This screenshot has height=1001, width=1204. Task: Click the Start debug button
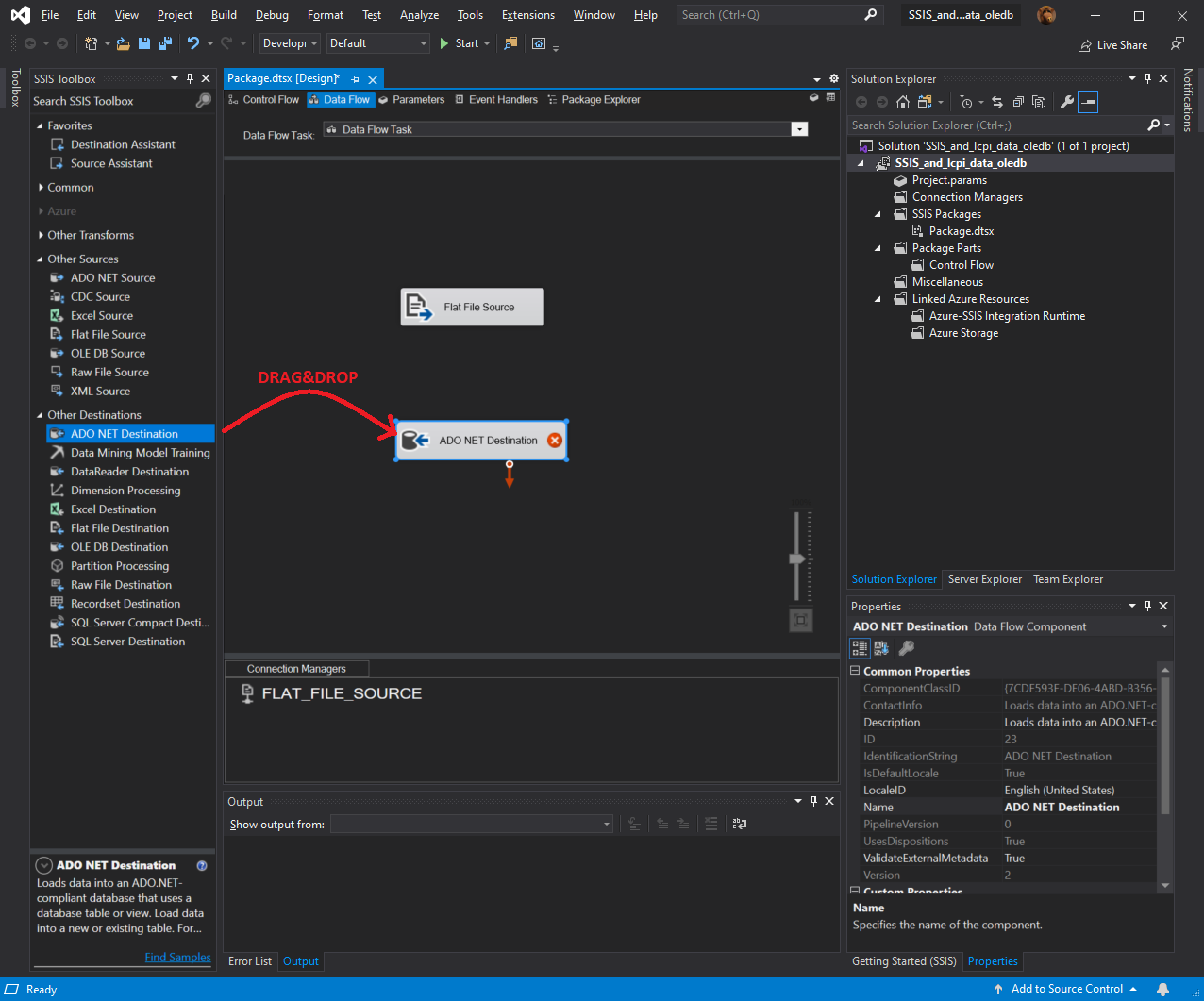point(460,43)
